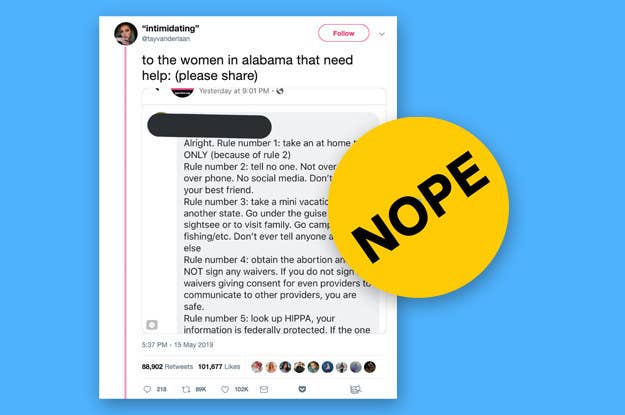The height and width of the screenshot is (415, 625).
Task: Click the Pocket save icon
Action: (x=302, y=389)
